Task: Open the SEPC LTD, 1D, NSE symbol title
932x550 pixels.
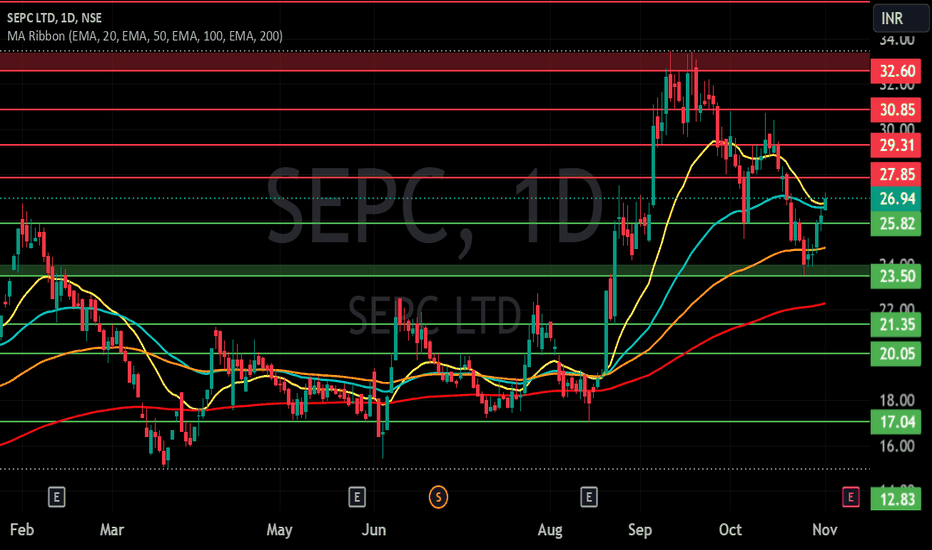Action: 54,18
